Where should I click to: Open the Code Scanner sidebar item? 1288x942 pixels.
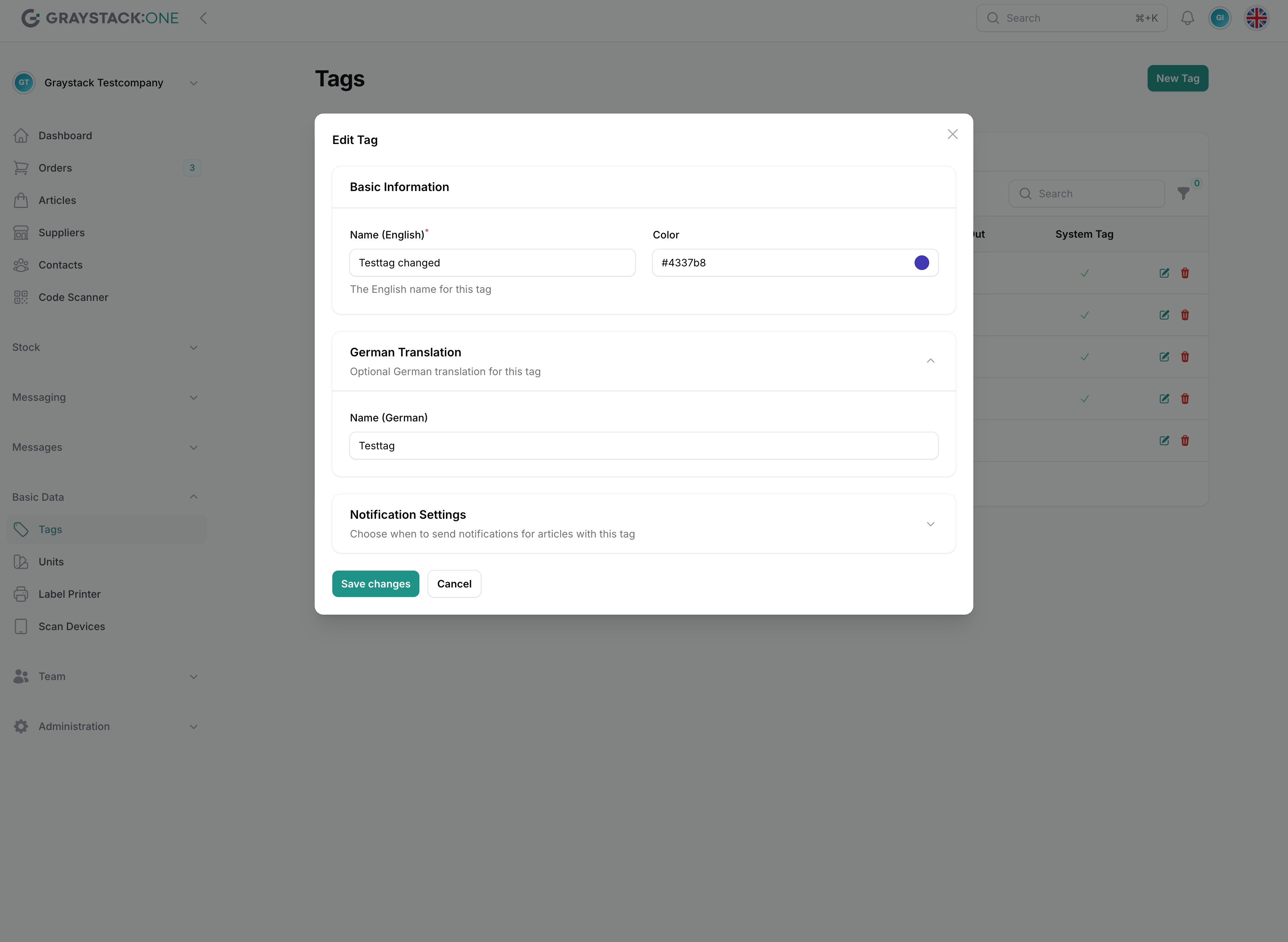[x=73, y=297]
